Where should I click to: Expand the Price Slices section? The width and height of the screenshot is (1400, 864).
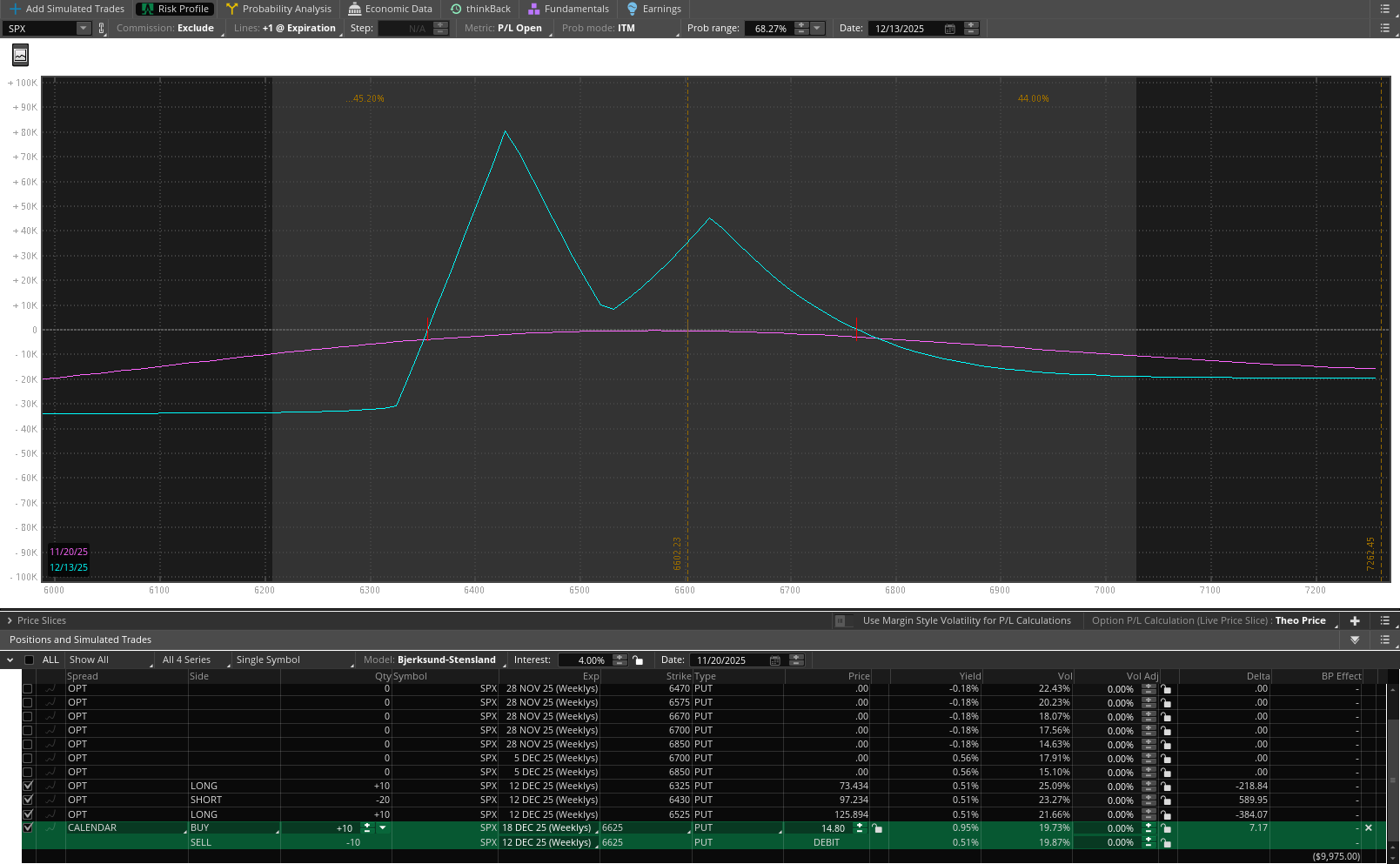pyautogui.click(x=10, y=621)
